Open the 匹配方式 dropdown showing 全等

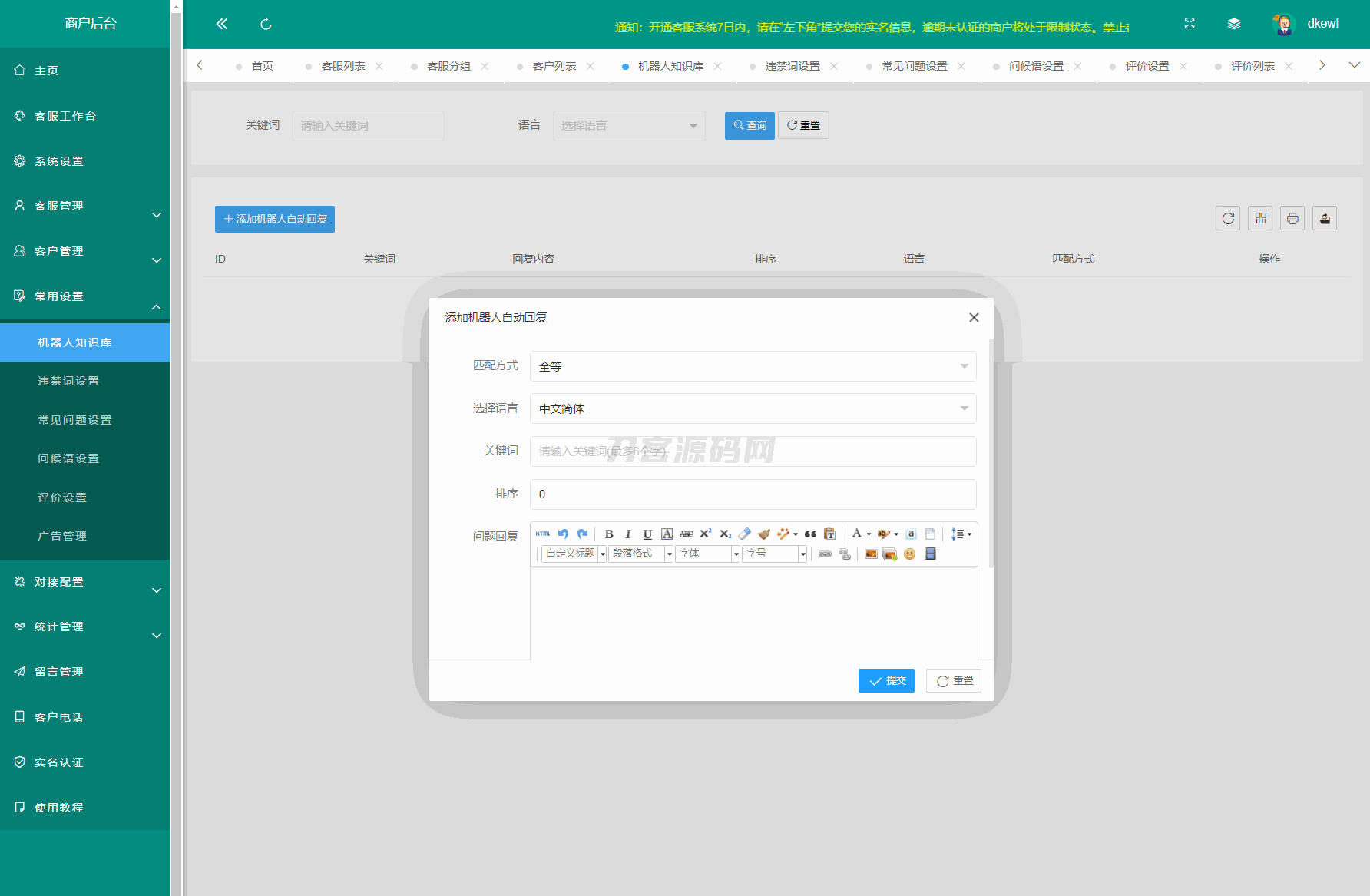[753, 366]
